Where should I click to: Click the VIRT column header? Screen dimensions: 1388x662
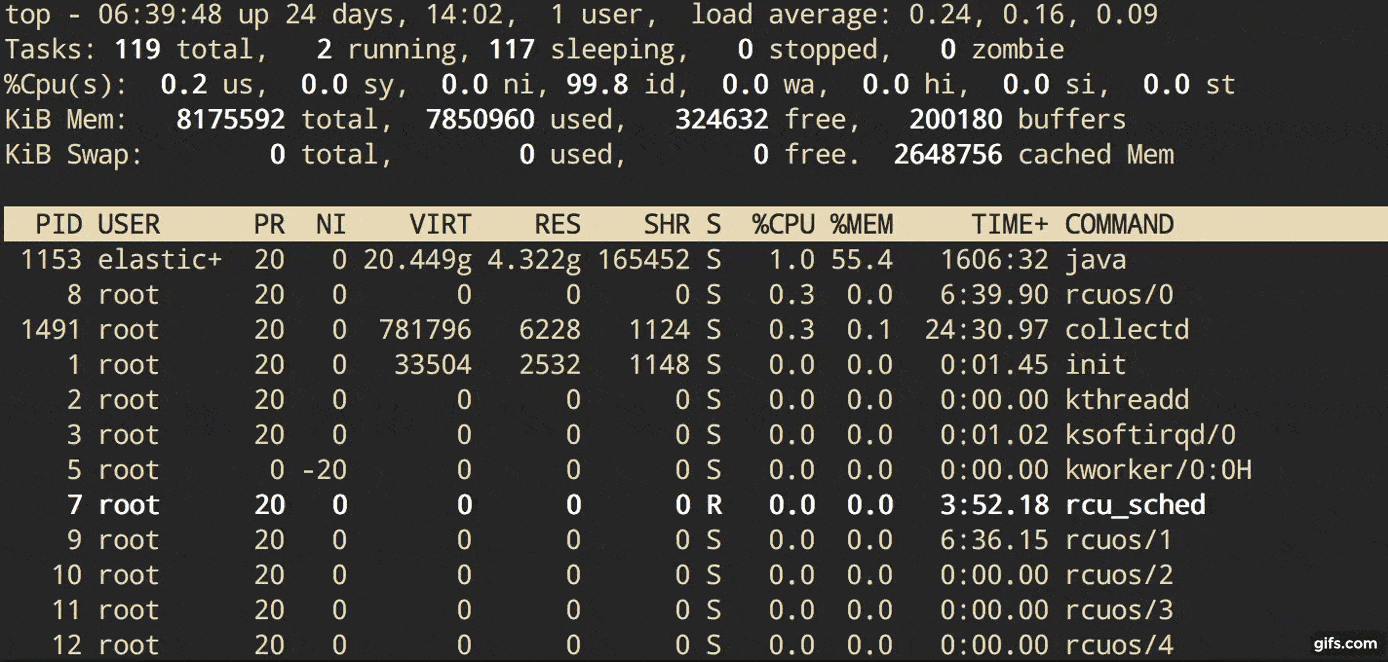[x=440, y=224]
